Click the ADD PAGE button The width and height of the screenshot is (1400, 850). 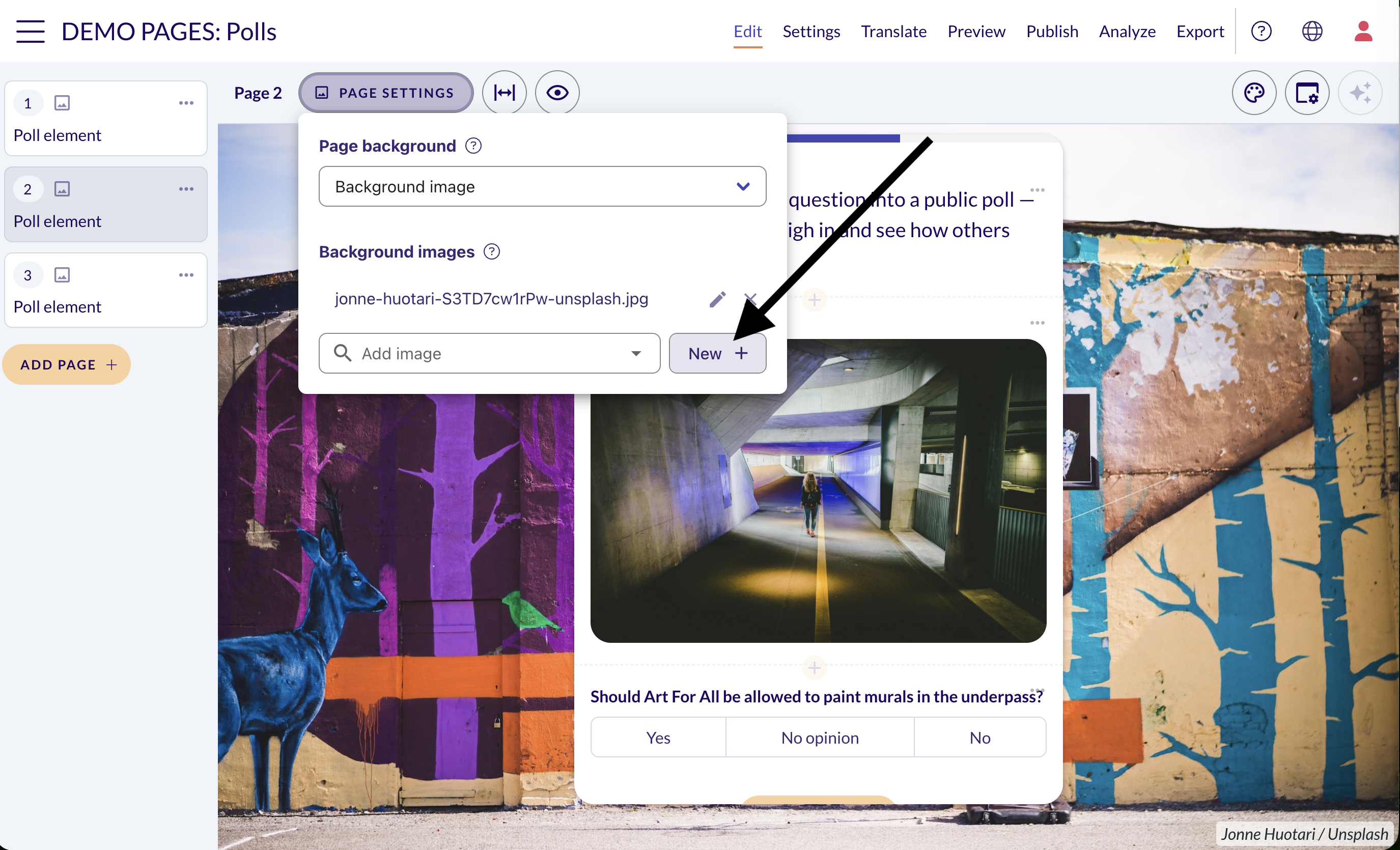pyautogui.click(x=67, y=365)
